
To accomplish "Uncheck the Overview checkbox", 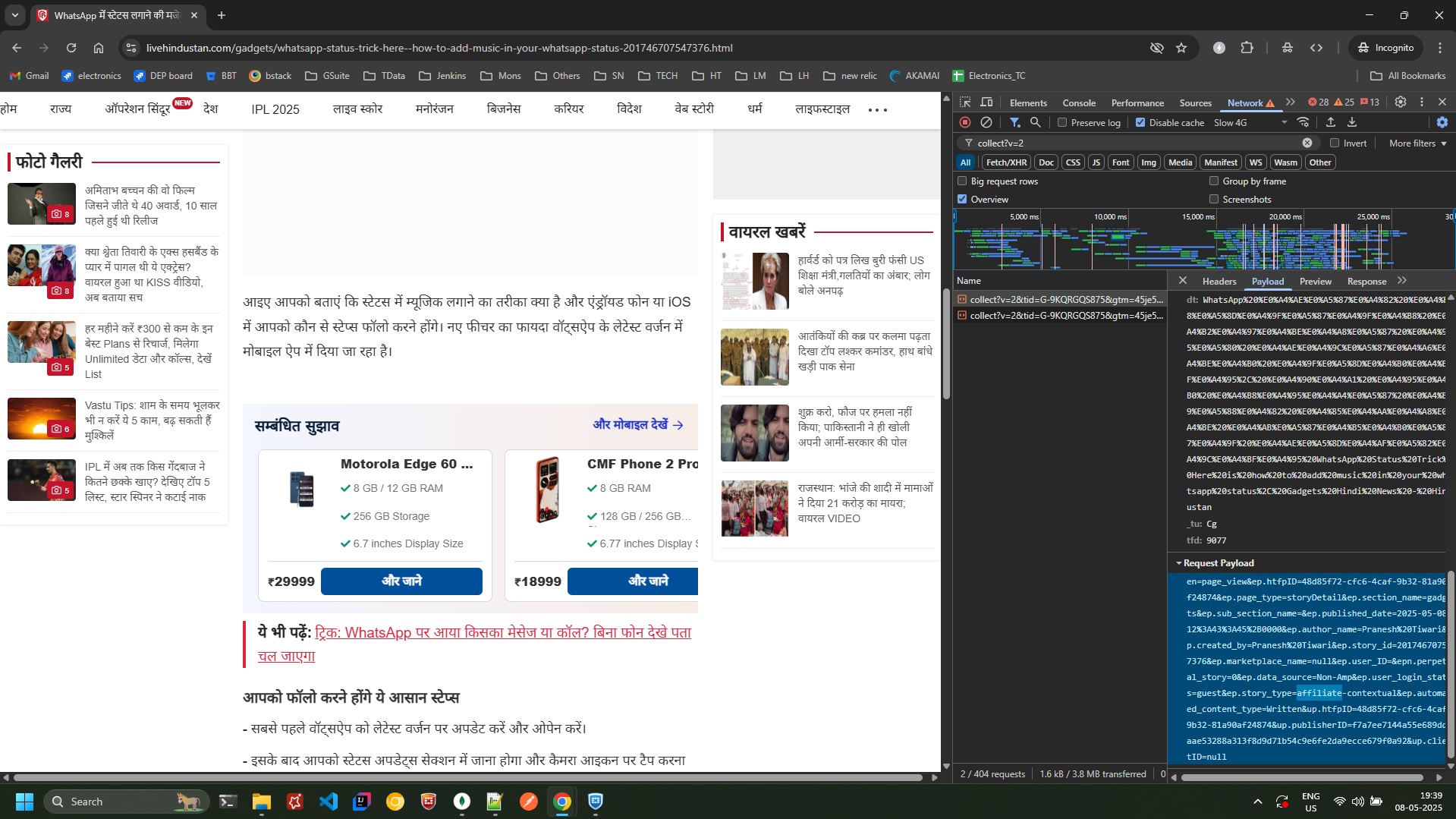I will [x=962, y=199].
